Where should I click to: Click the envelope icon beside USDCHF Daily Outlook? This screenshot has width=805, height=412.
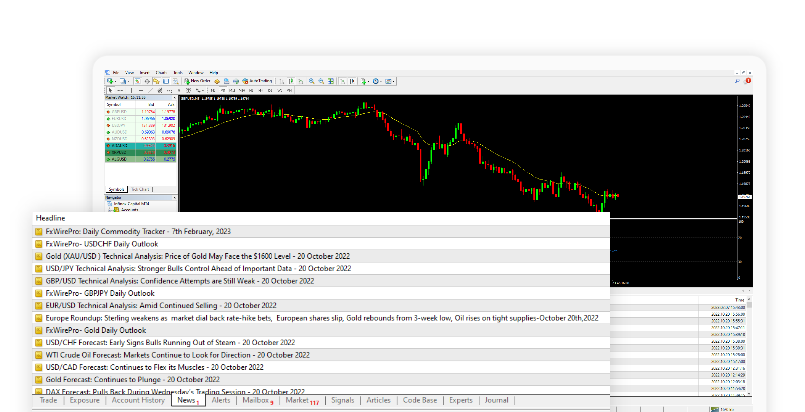39,244
